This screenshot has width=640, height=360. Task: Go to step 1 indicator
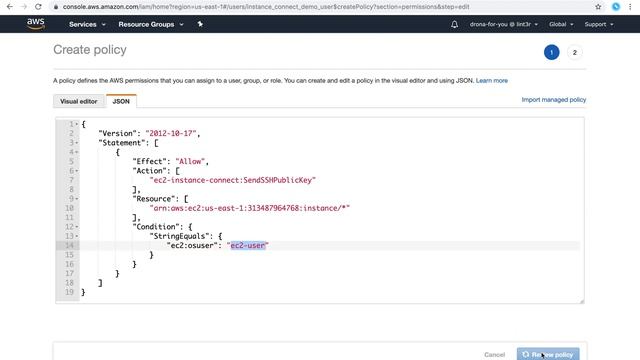click(x=551, y=52)
